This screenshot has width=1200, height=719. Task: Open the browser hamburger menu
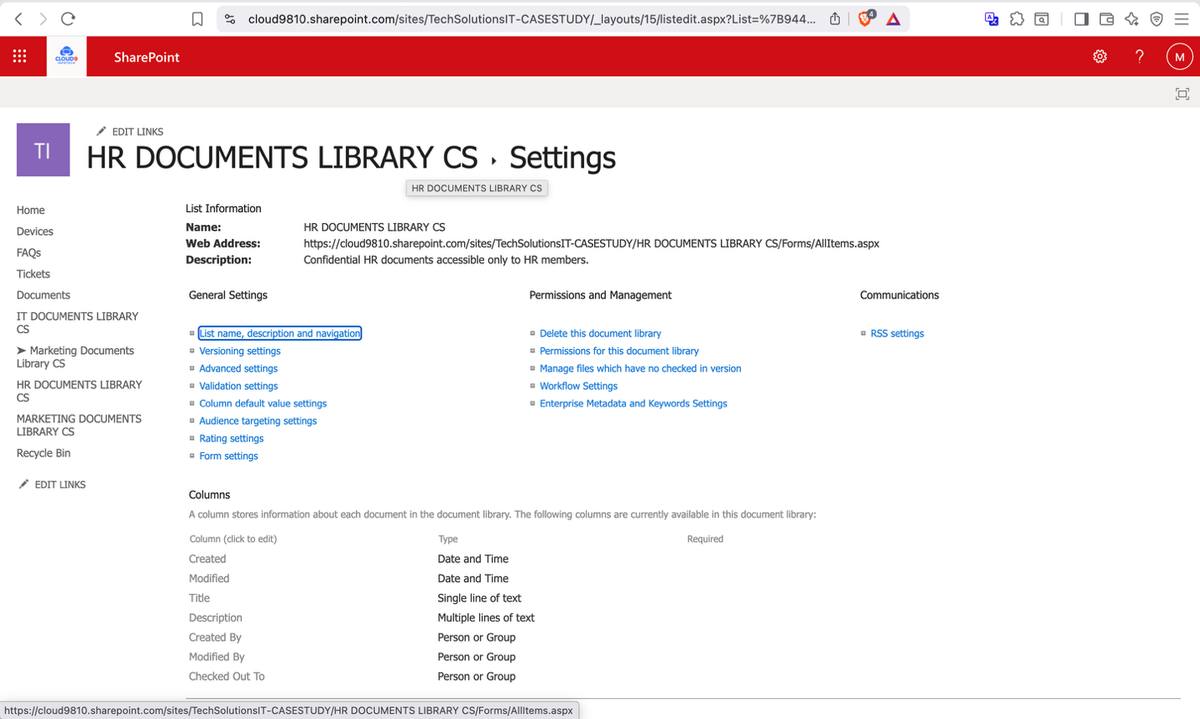point(1181,18)
